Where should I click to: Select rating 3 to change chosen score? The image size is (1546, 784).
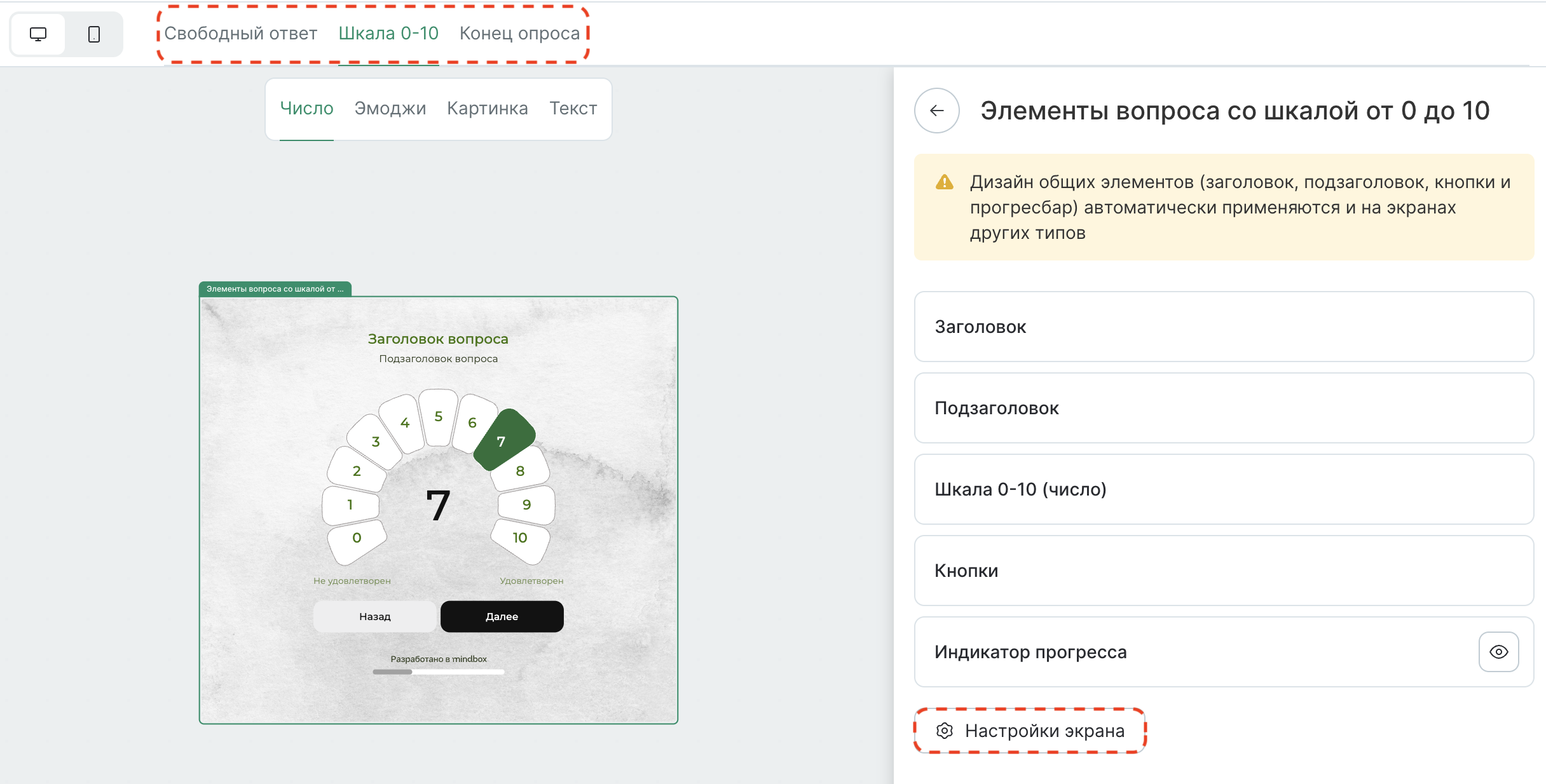(x=375, y=442)
